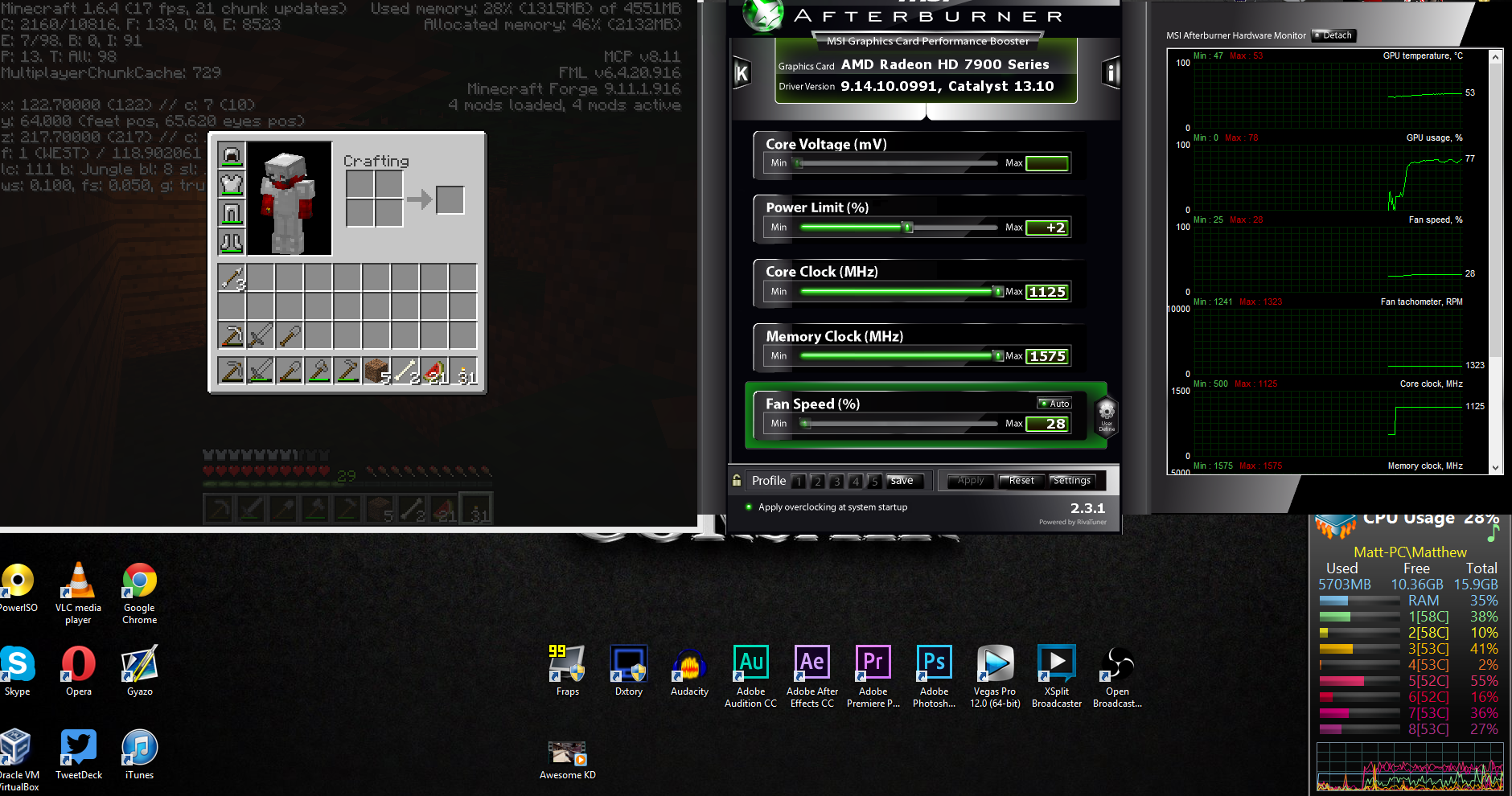Viewport: 1512px width, 796px height.
Task: Pick up the stack of 3 sticks
Action: (x=232, y=278)
